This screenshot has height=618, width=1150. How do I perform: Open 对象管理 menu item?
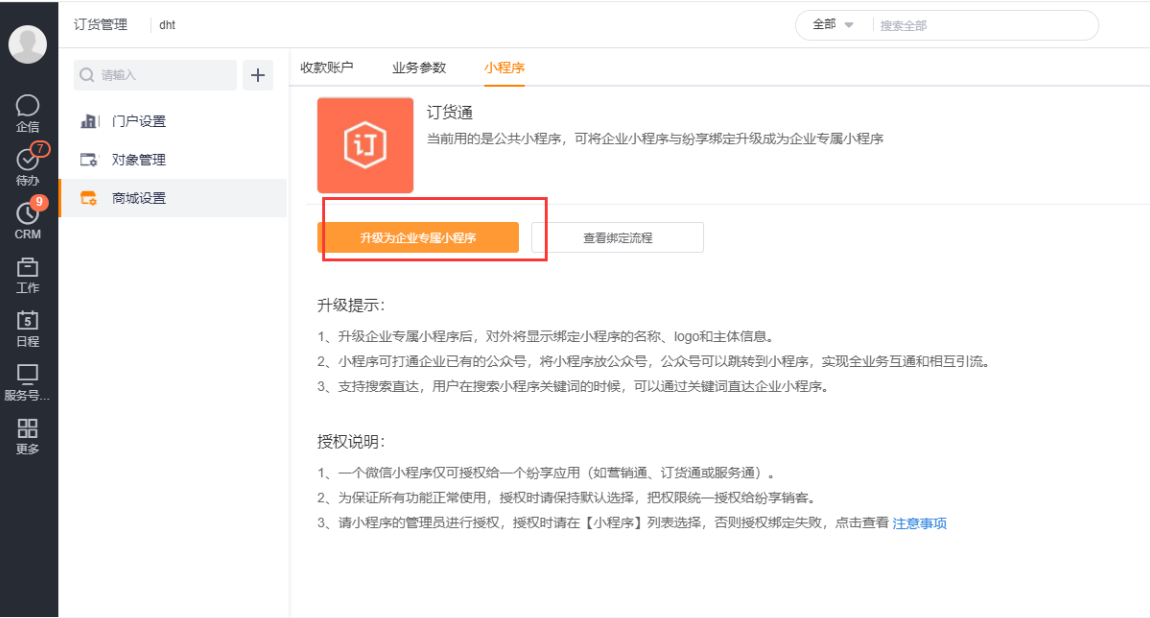pos(173,160)
